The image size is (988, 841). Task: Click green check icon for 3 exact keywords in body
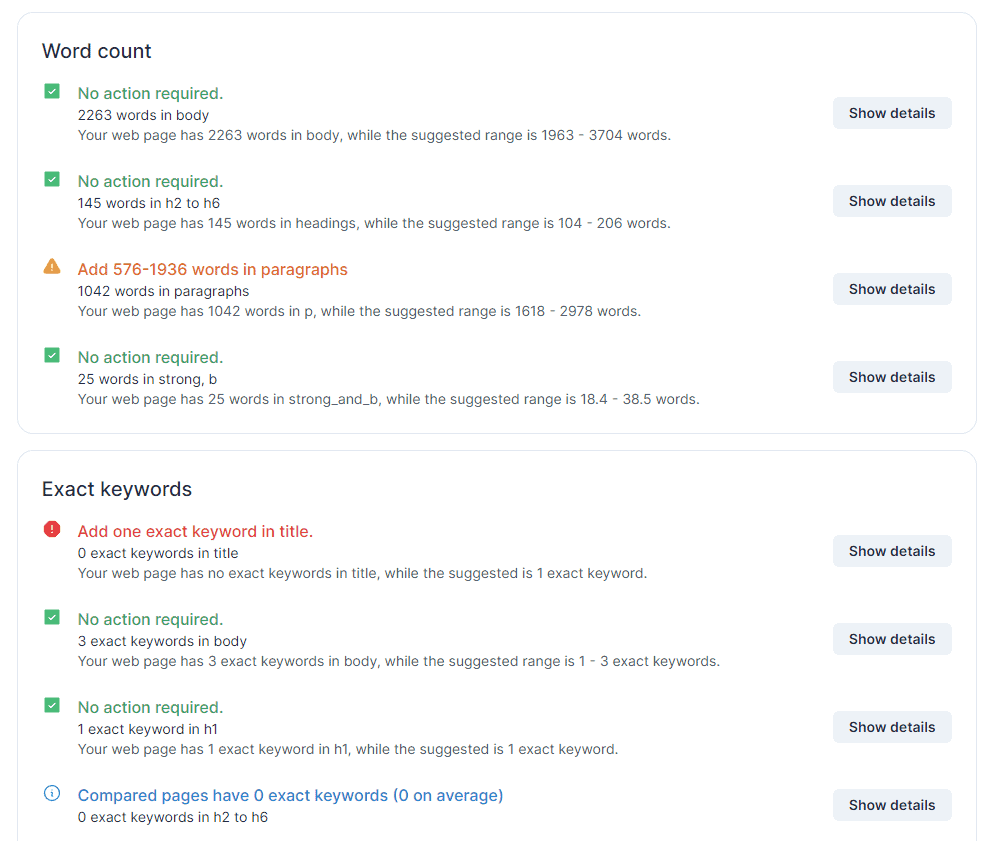pos(52,617)
